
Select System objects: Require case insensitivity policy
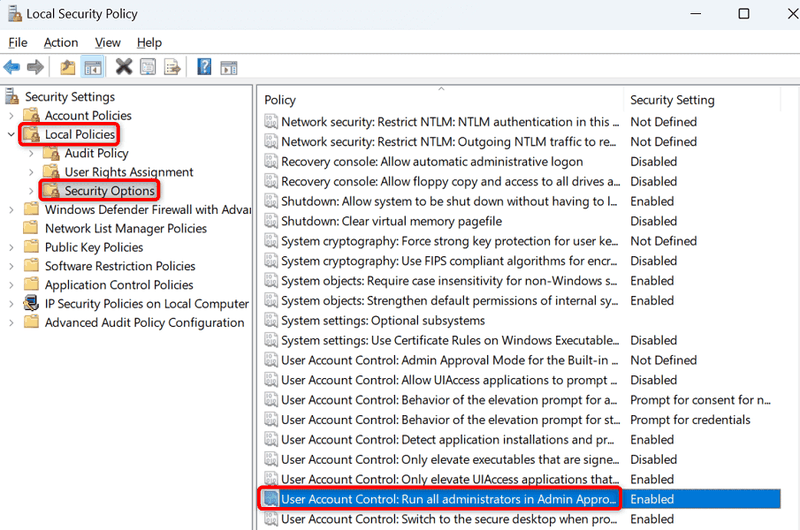pos(449,281)
